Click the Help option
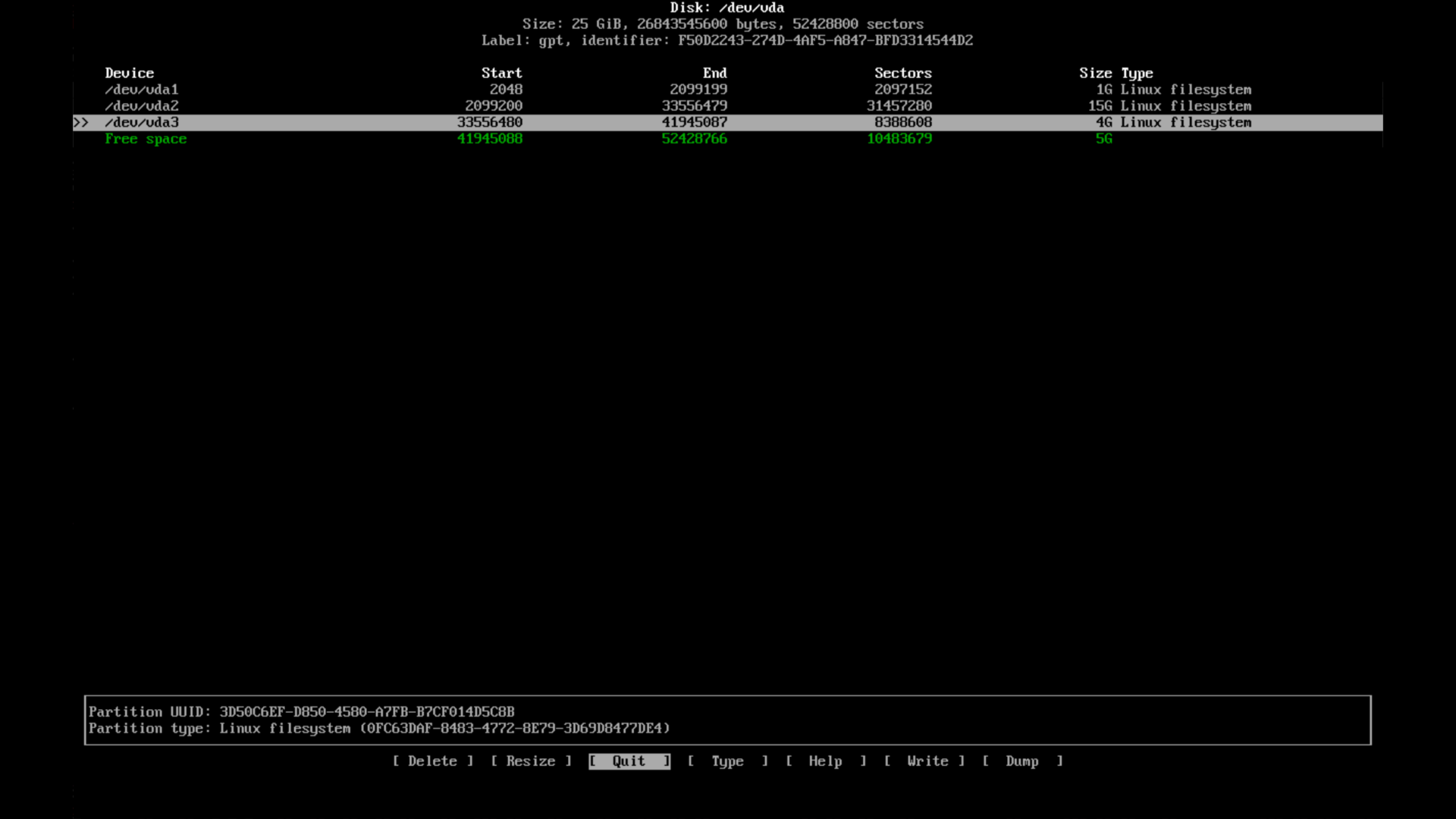The width and height of the screenshot is (1456, 819). pos(826,761)
